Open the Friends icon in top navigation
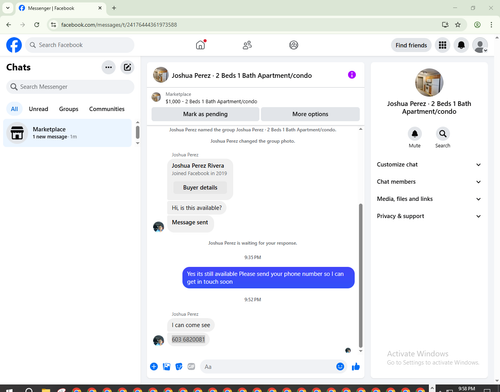Screen dimensions: 500x392 [x=247, y=45]
